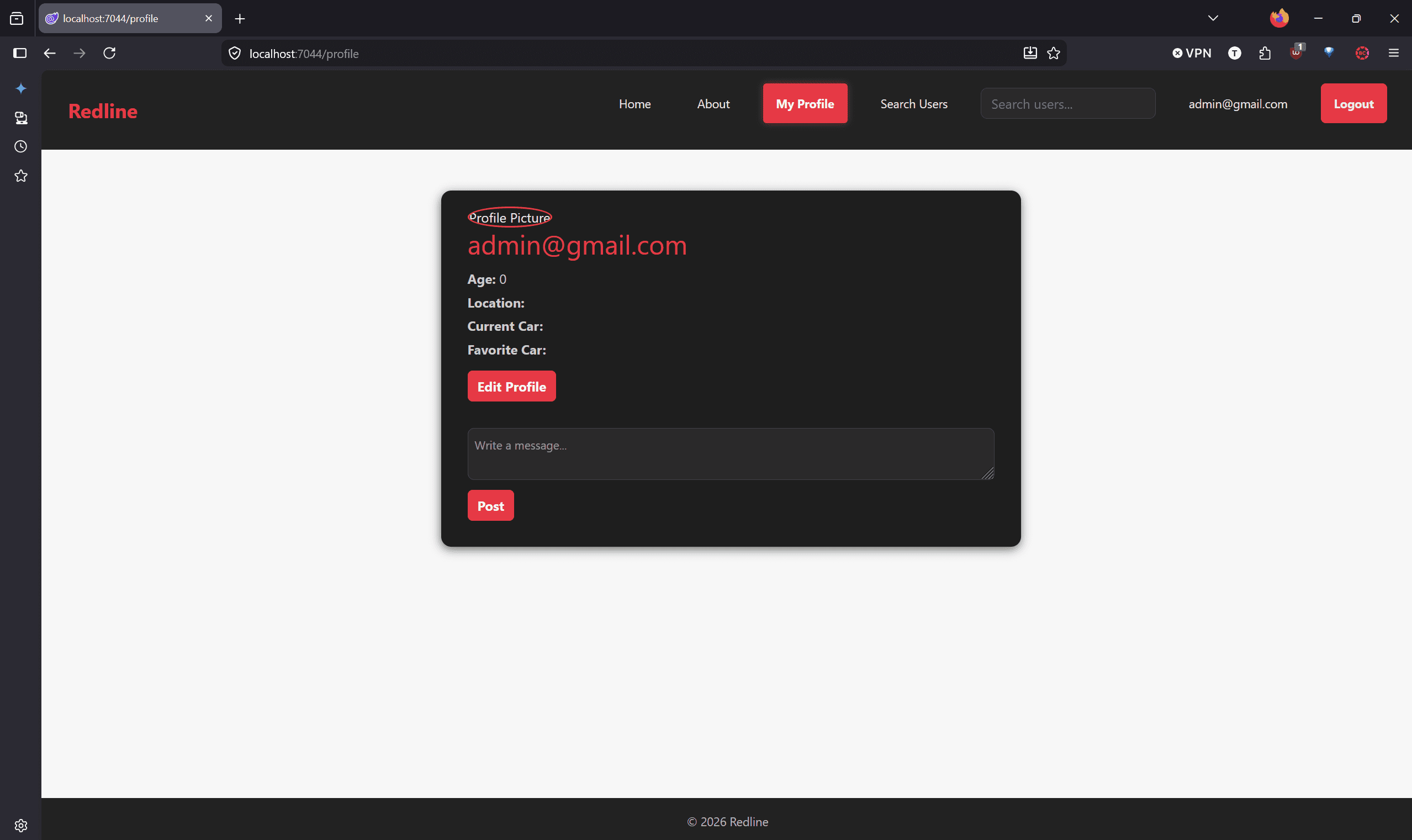This screenshot has width=1412, height=840.
Task: Open a new browser tab with plus
Action: [x=240, y=19]
